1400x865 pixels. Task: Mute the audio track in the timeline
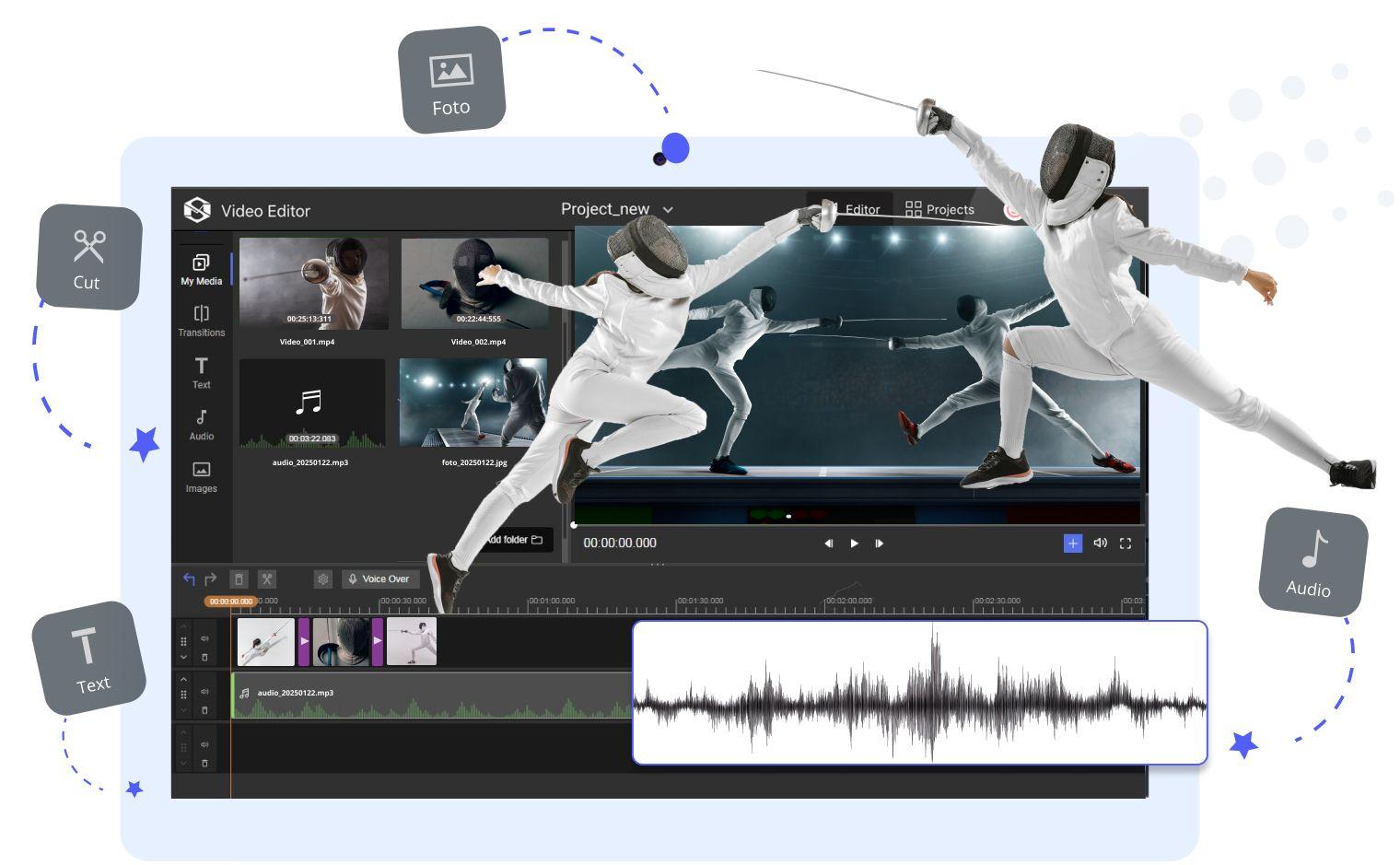click(x=204, y=693)
